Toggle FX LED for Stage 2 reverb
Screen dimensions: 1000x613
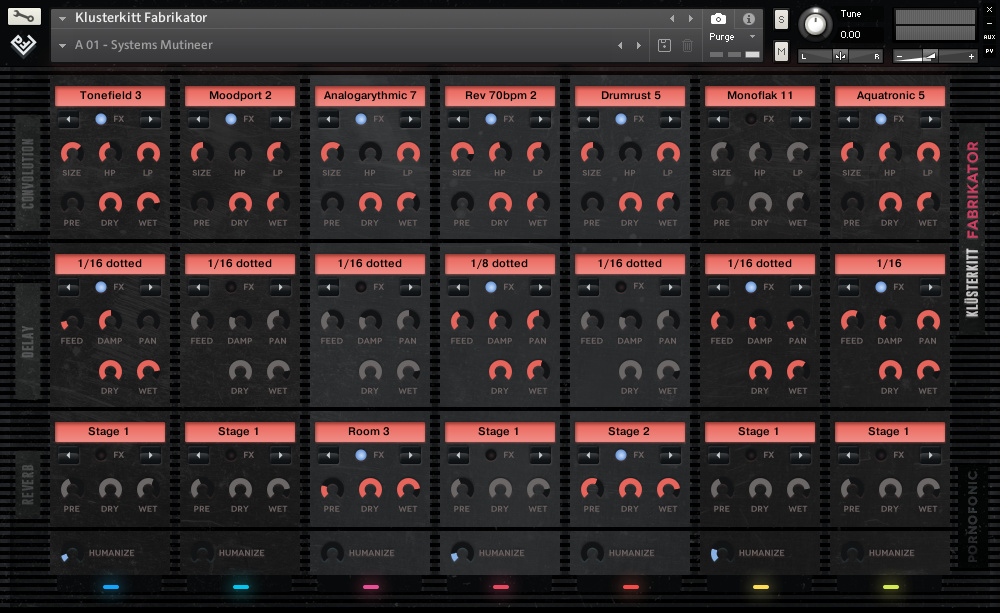pos(621,455)
